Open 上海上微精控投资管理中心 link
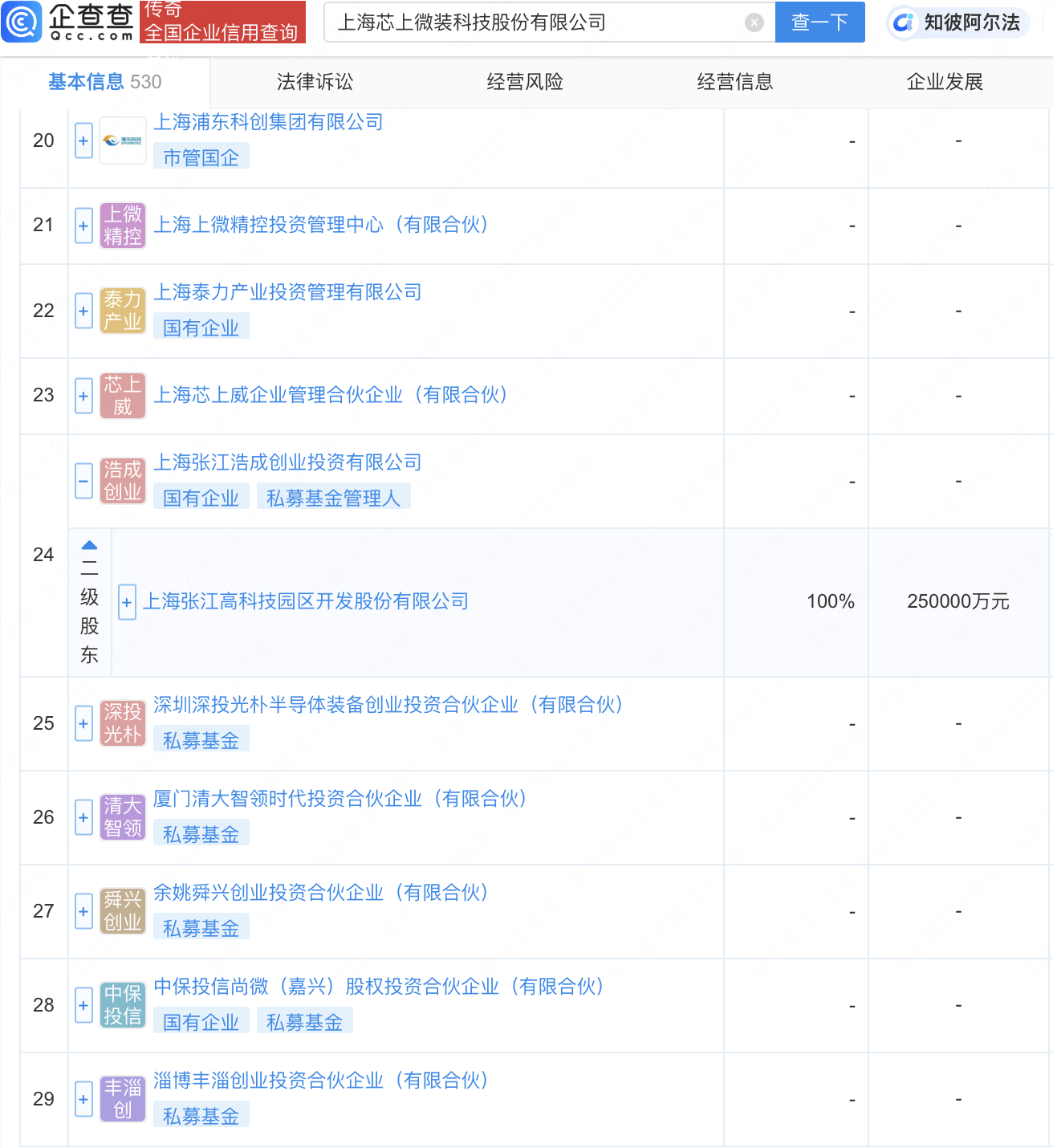 (x=321, y=225)
